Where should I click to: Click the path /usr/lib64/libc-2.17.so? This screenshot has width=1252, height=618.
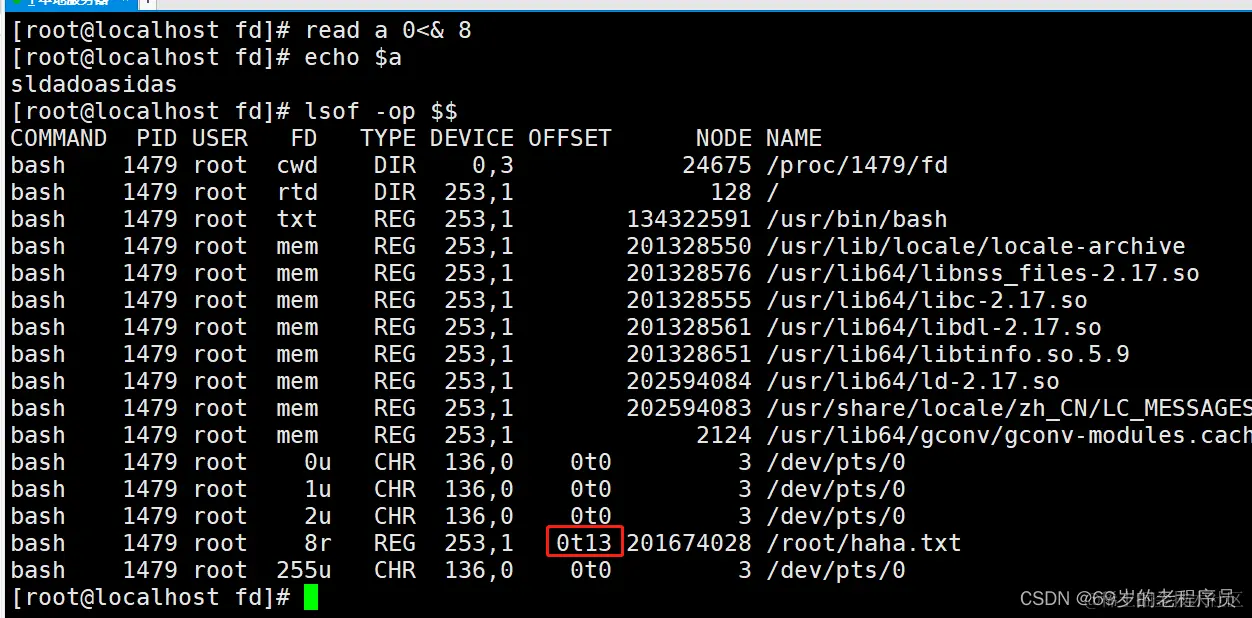[927, 301]
